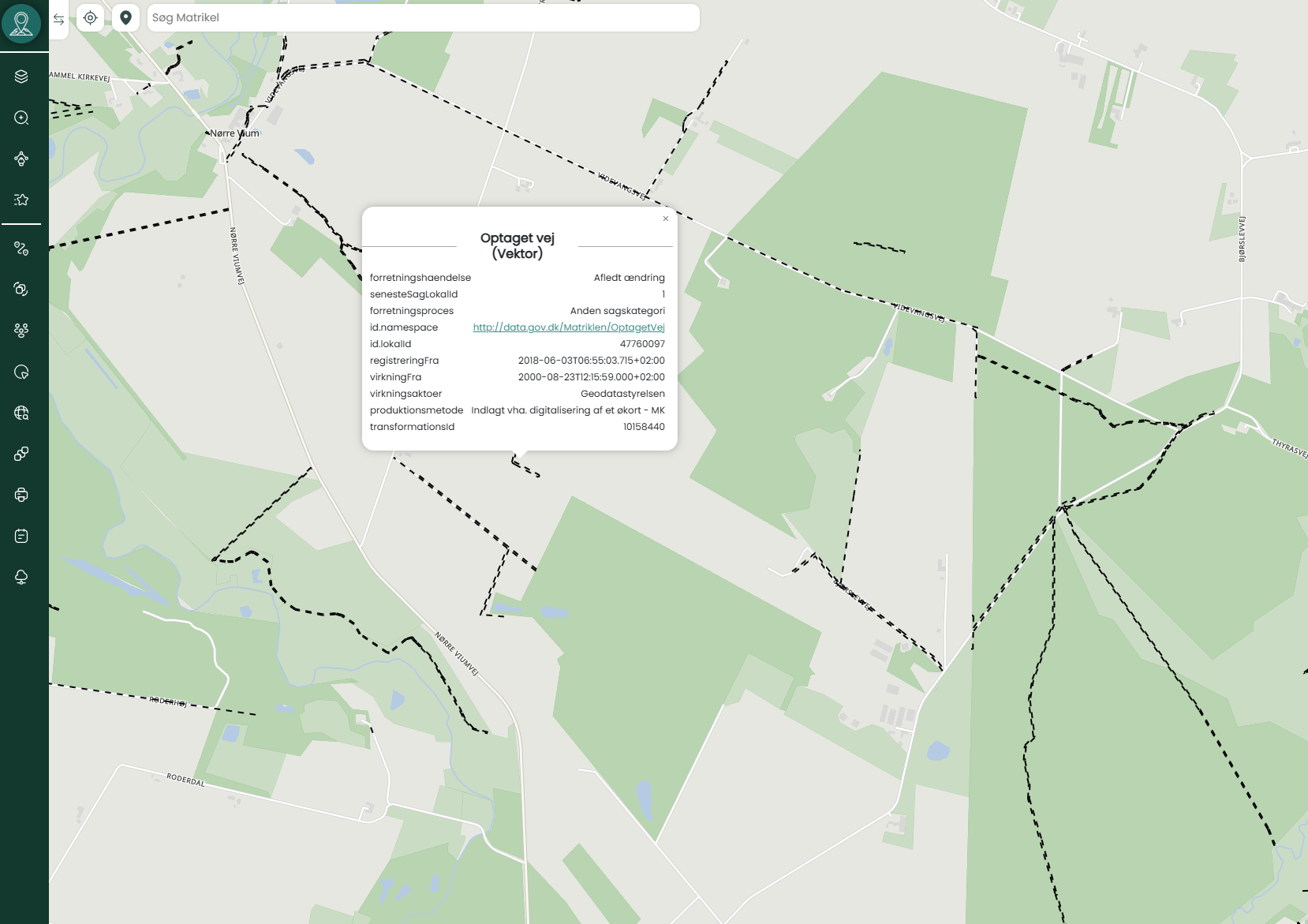1308x924 pixels.
Task: Click the rotating squares sidebar icon
Action: [21, 290]
